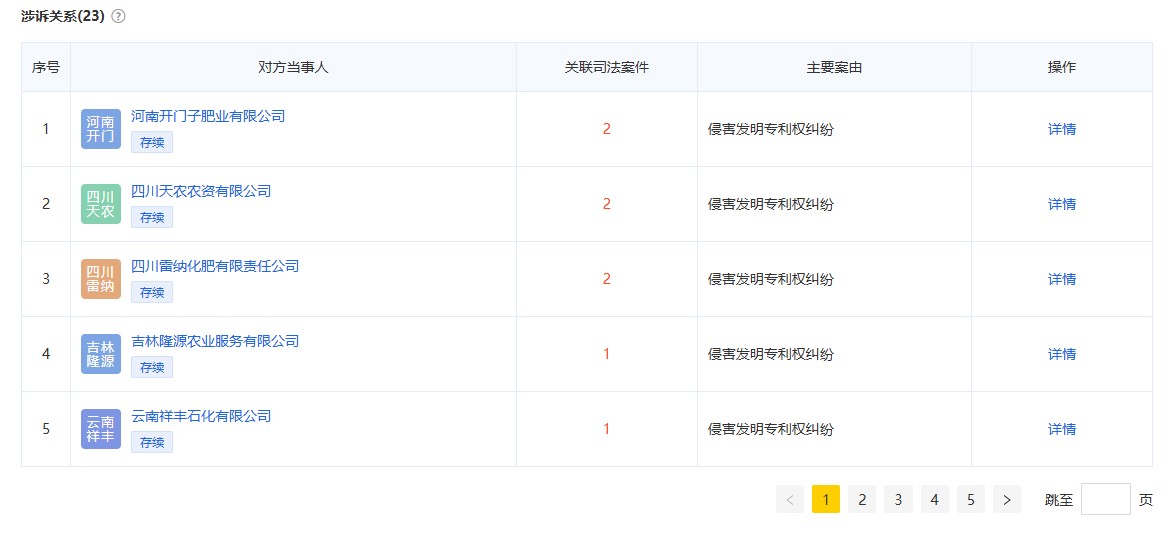
Task: Jump to page 5 of results
Action: [970, 499]
